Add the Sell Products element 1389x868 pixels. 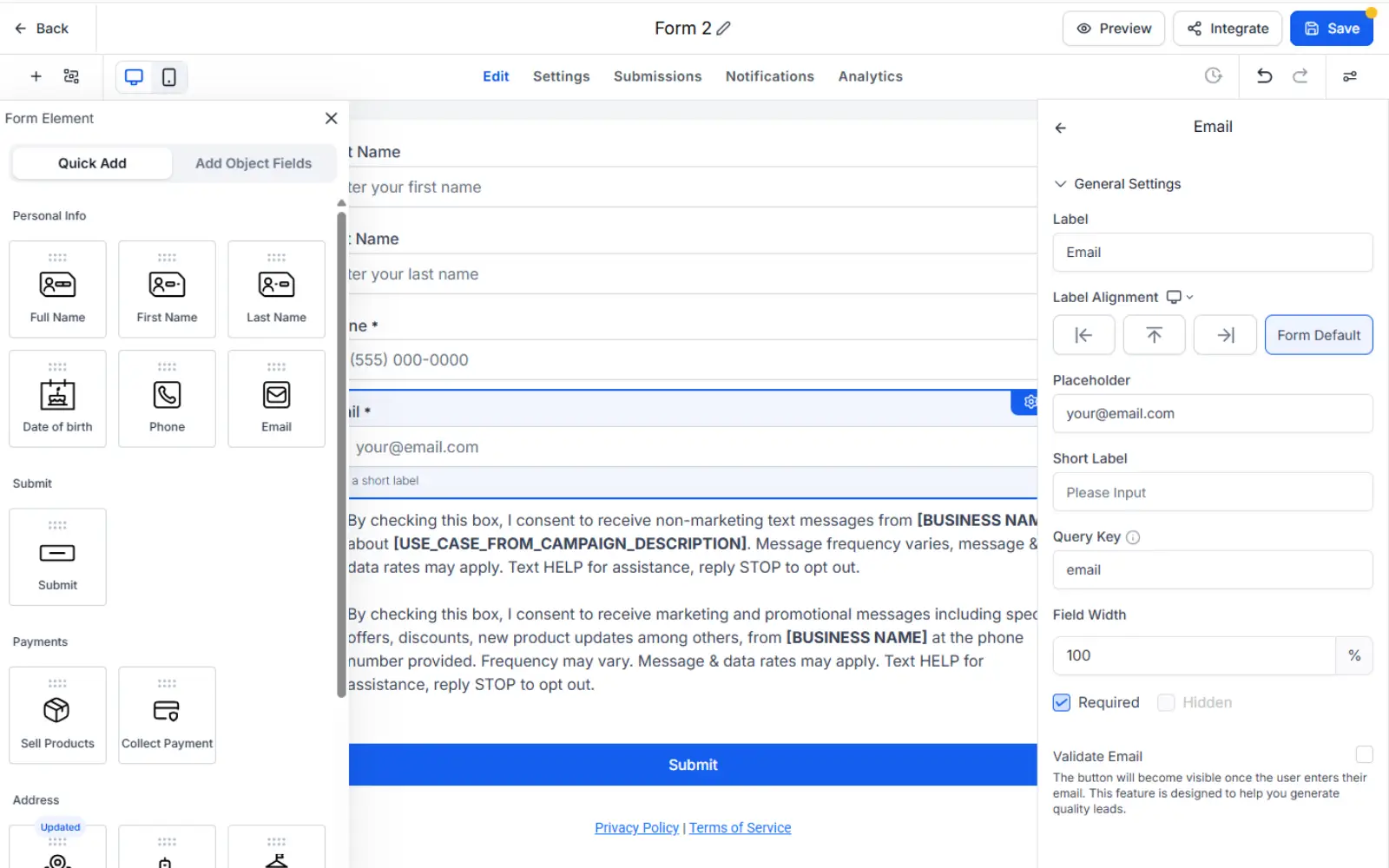tap(57, 715)
